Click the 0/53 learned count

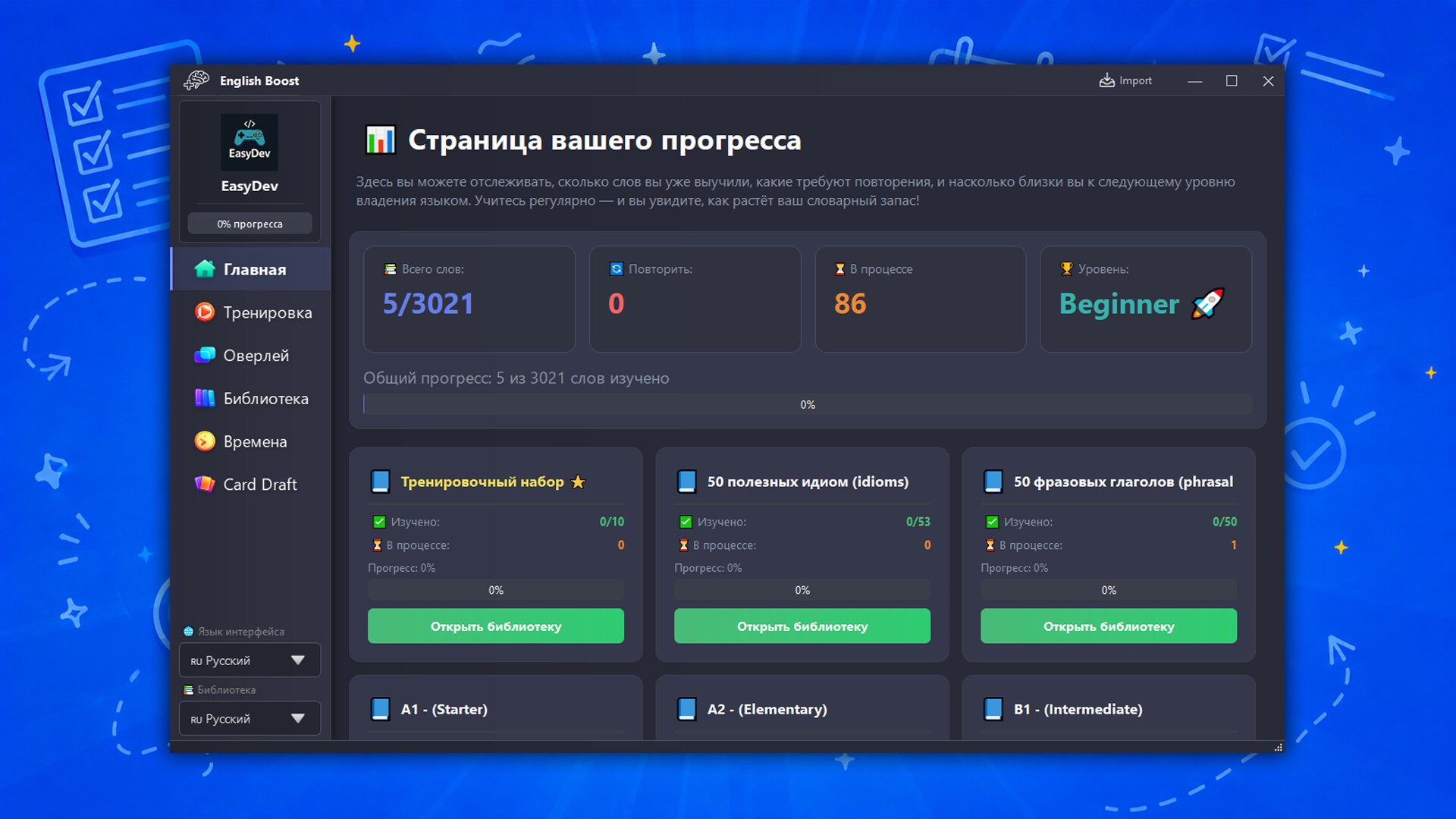pos(918,522)
